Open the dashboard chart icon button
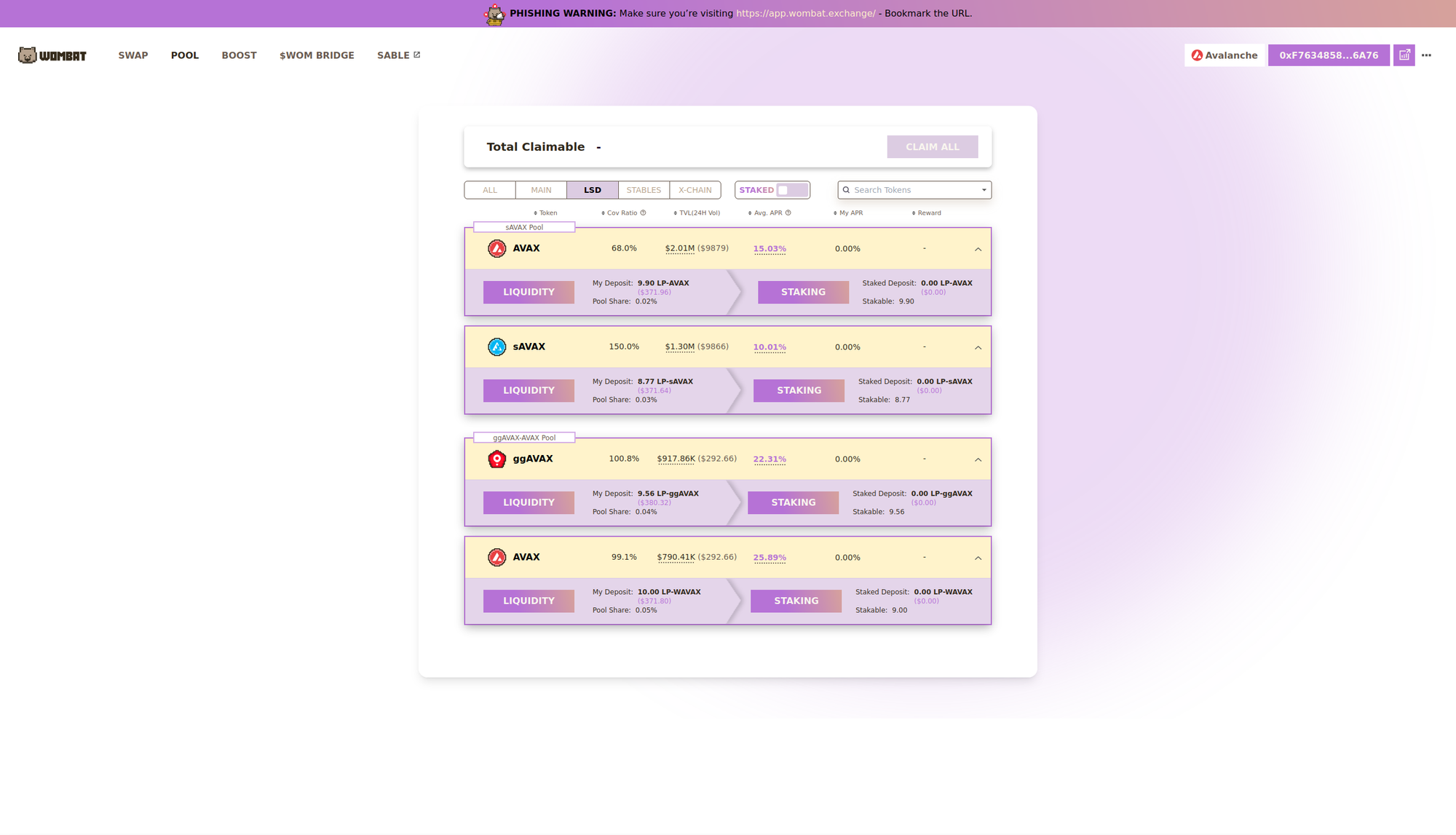 [x=1404, y=55]
